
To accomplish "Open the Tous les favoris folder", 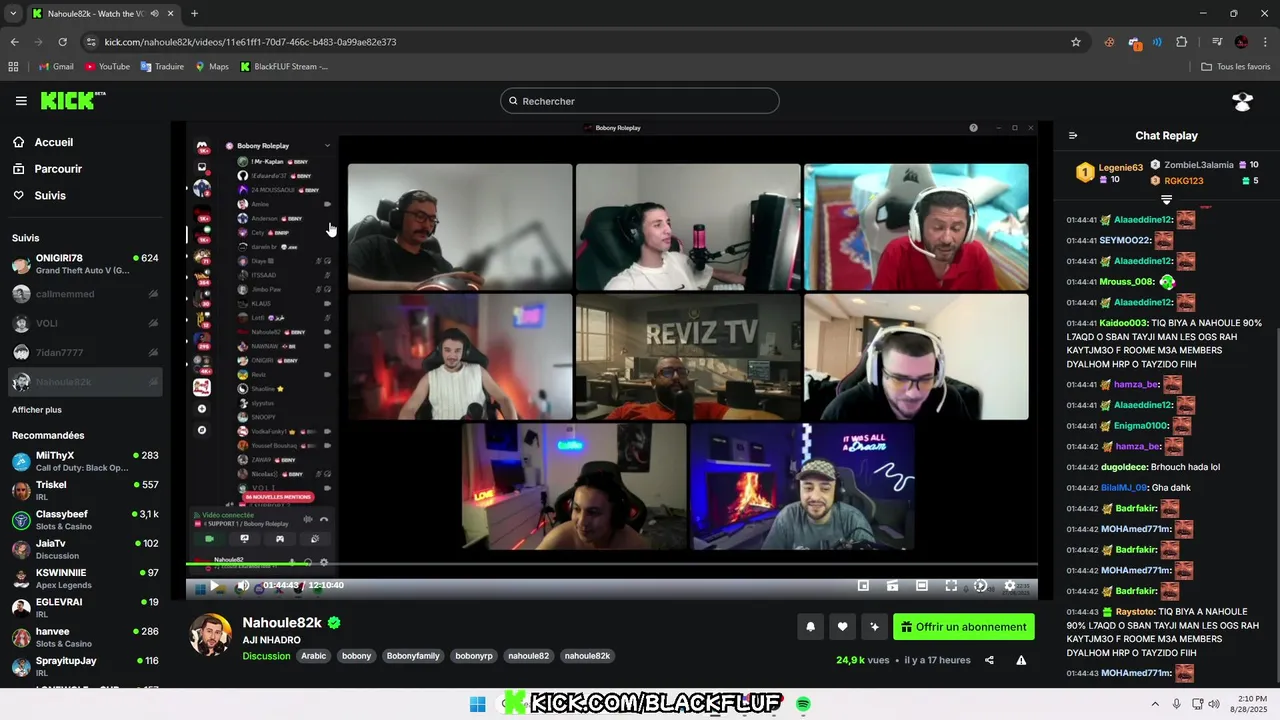I will (x=1236, y=67).
